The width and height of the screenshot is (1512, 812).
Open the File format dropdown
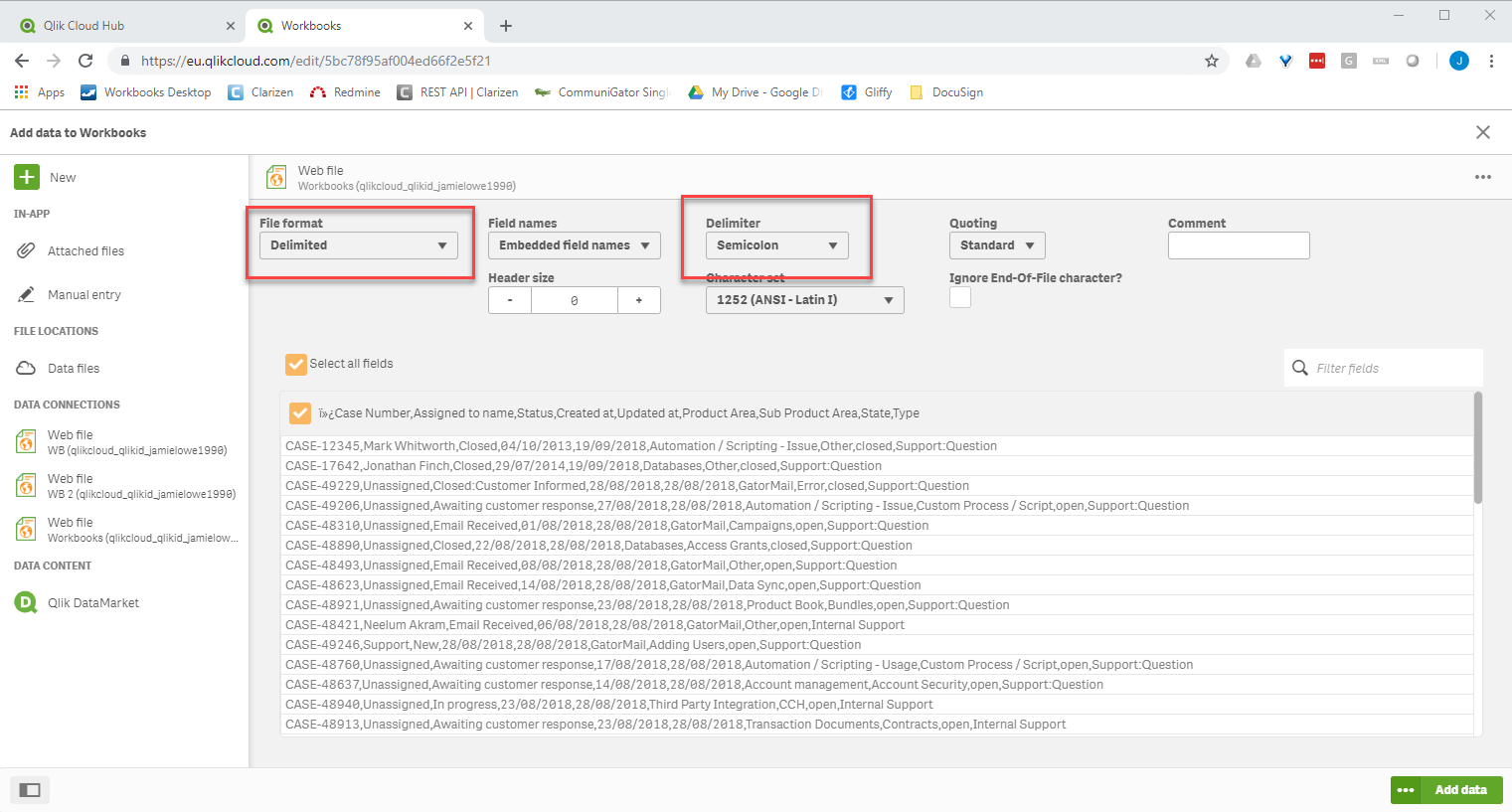tap(359, 245)
